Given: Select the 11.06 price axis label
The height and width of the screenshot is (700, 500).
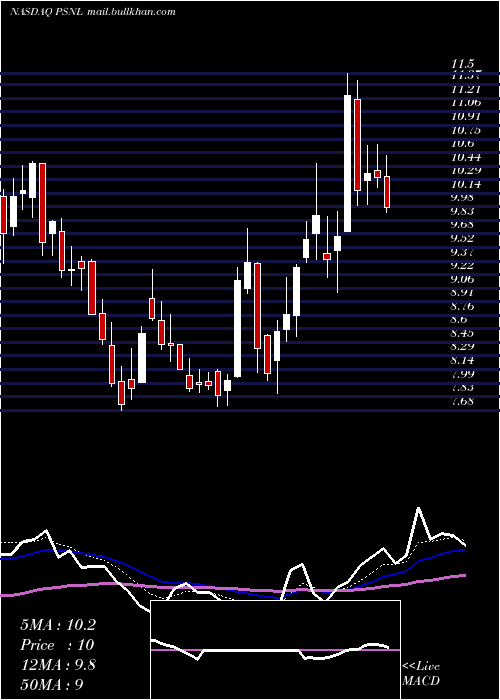Looking at the screenshot, I should (467, 103).
